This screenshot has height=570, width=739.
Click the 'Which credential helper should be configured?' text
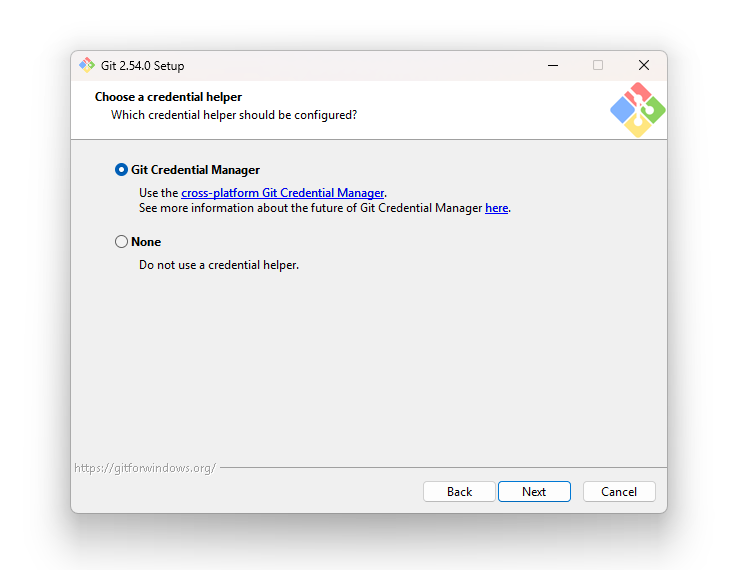click(x=234, y=115)
